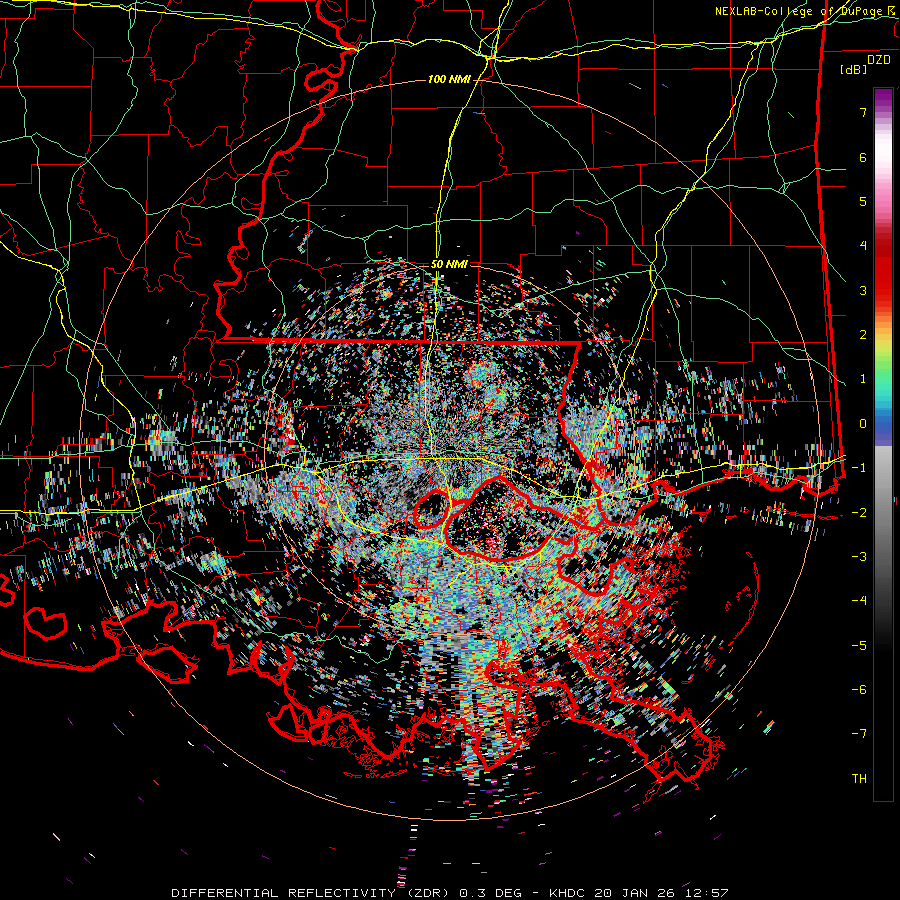The width and height of the screenshot is (900, 900).
Task: Click the 2 value on the scale
Action: [863, 335]
